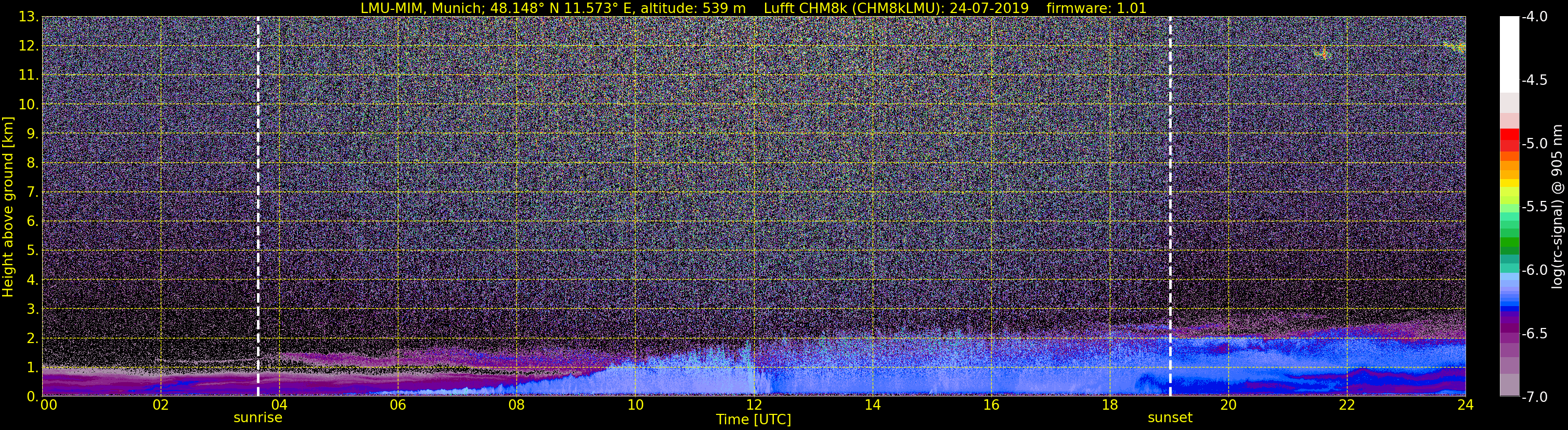This screenshot has width=1568, height=430.
Task: Select the date "24-07-2019" in the title
Action: (x=989, y=8)
